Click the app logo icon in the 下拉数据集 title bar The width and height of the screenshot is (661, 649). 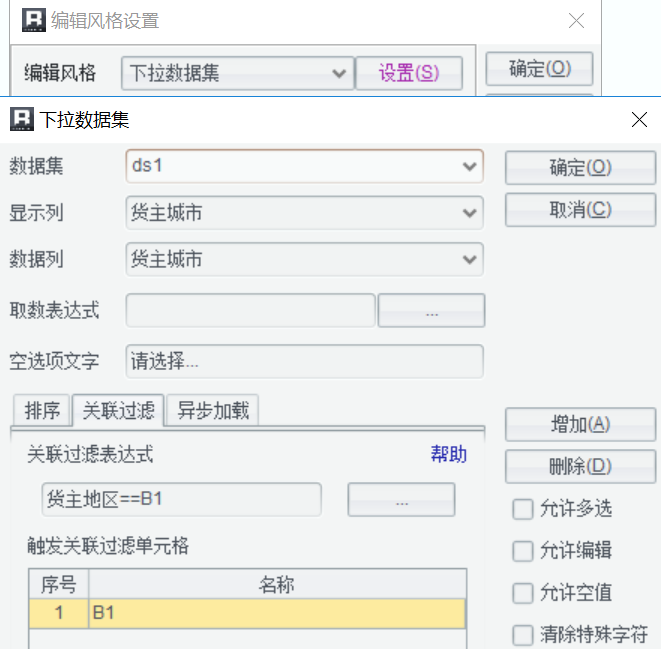21,120
